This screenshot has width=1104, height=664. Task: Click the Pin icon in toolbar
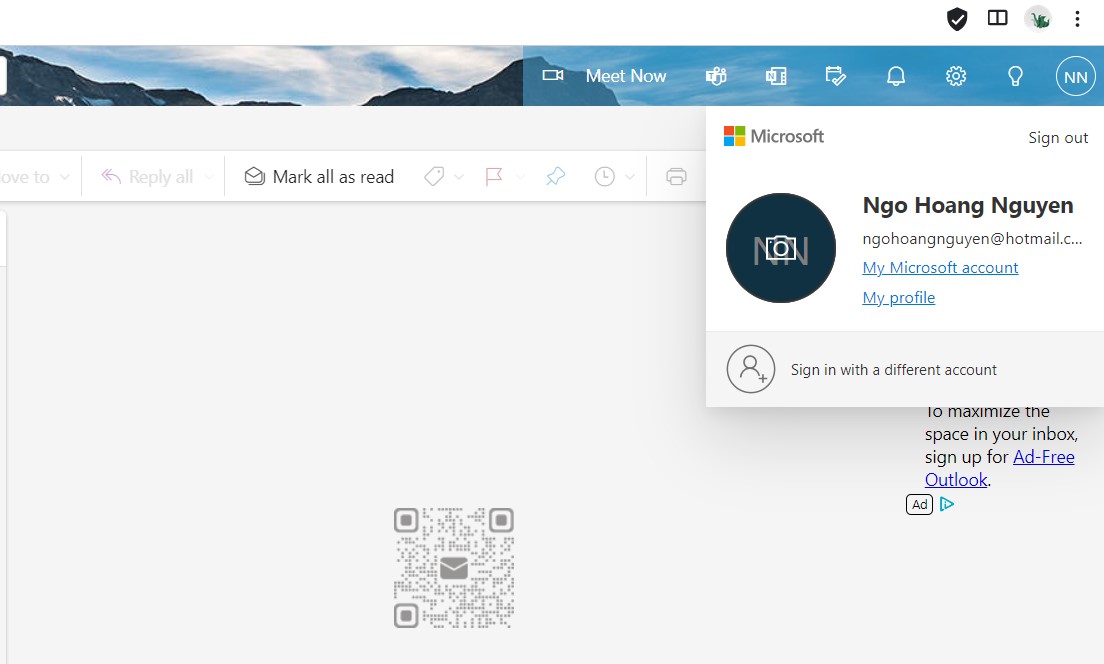pos(556,176)
